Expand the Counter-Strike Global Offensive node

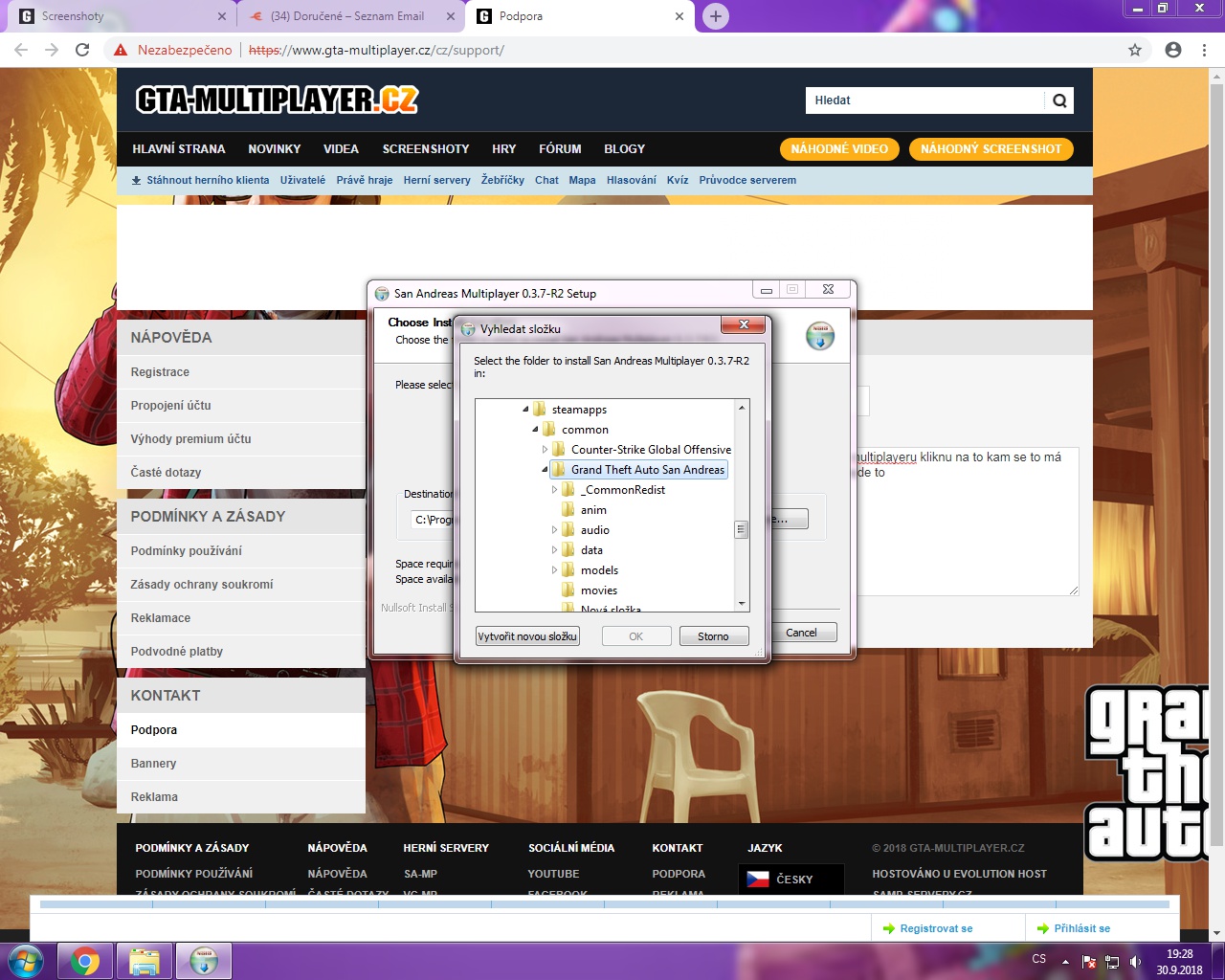pyautogui.click(x=545, y=449)
